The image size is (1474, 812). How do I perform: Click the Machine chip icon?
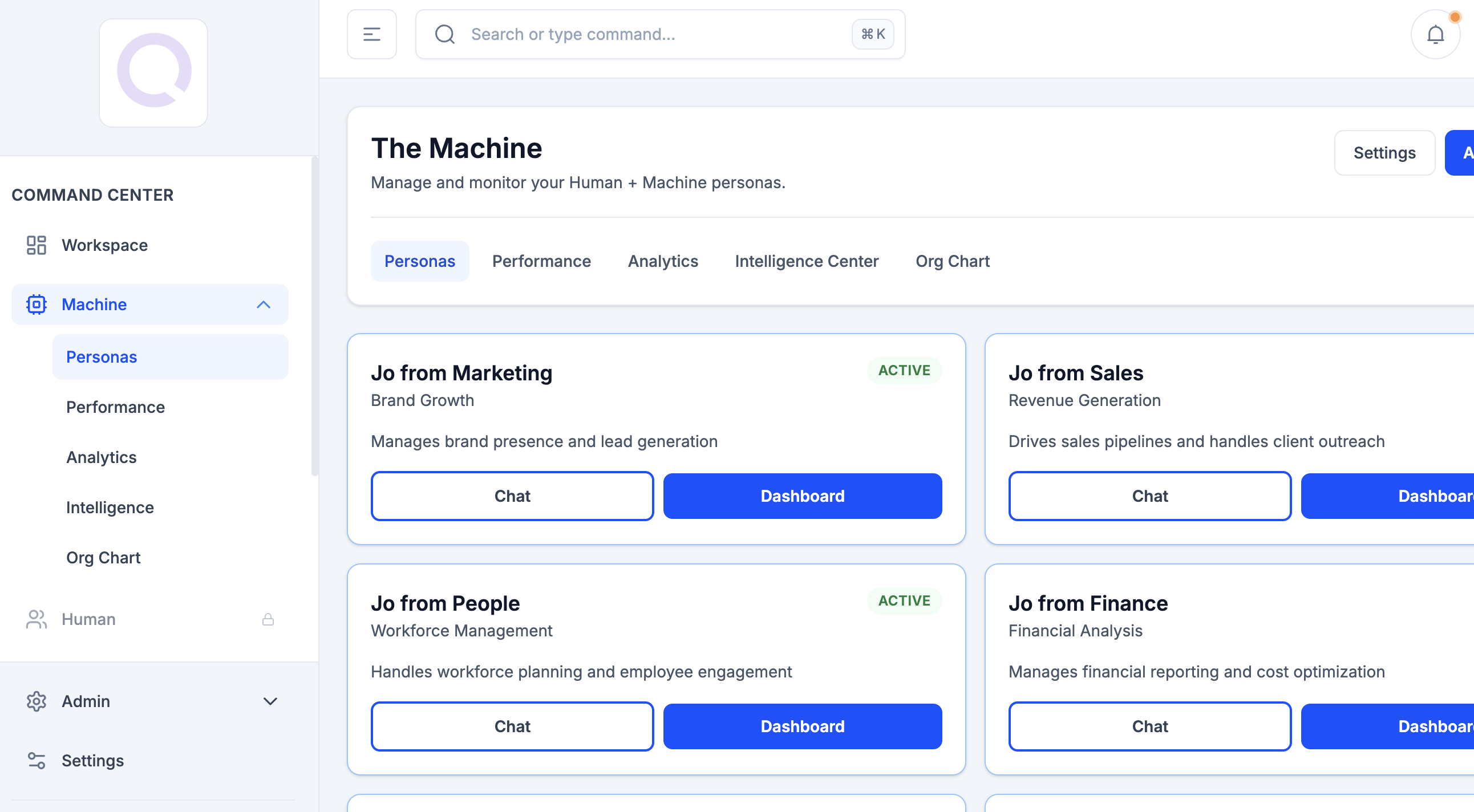tap(36, 304)
